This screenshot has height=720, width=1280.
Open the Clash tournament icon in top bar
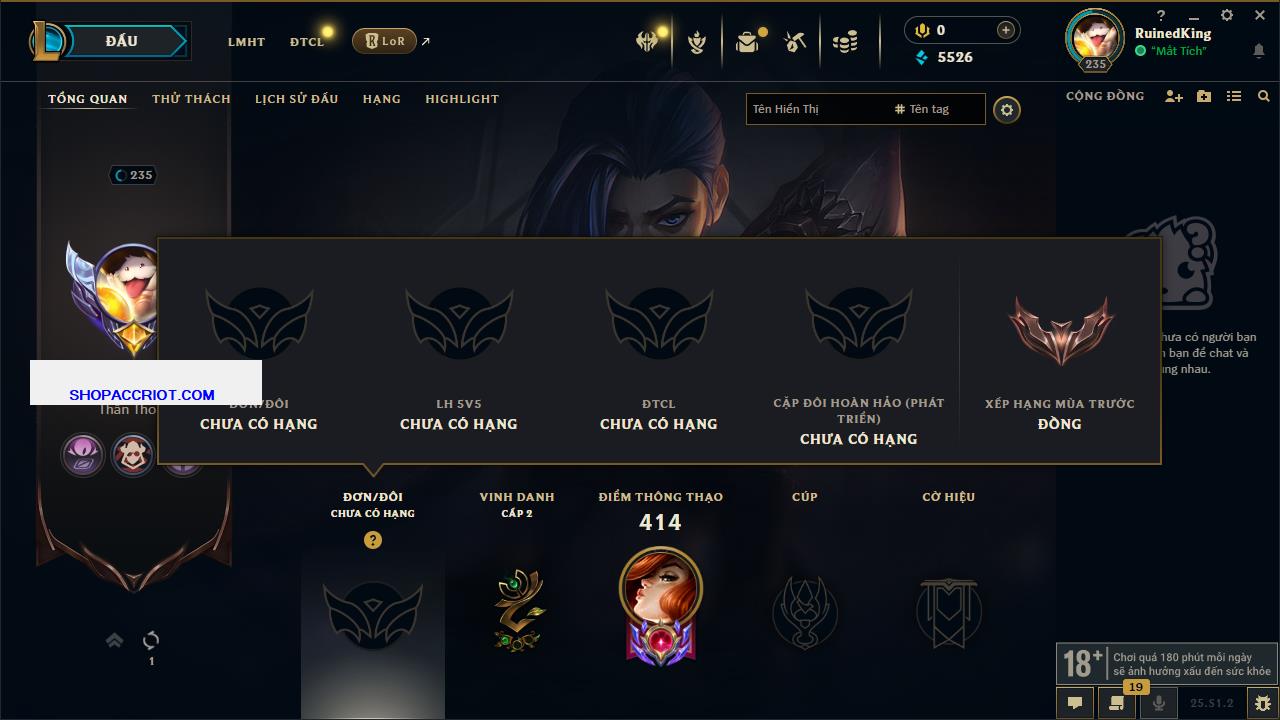(647, 42)
